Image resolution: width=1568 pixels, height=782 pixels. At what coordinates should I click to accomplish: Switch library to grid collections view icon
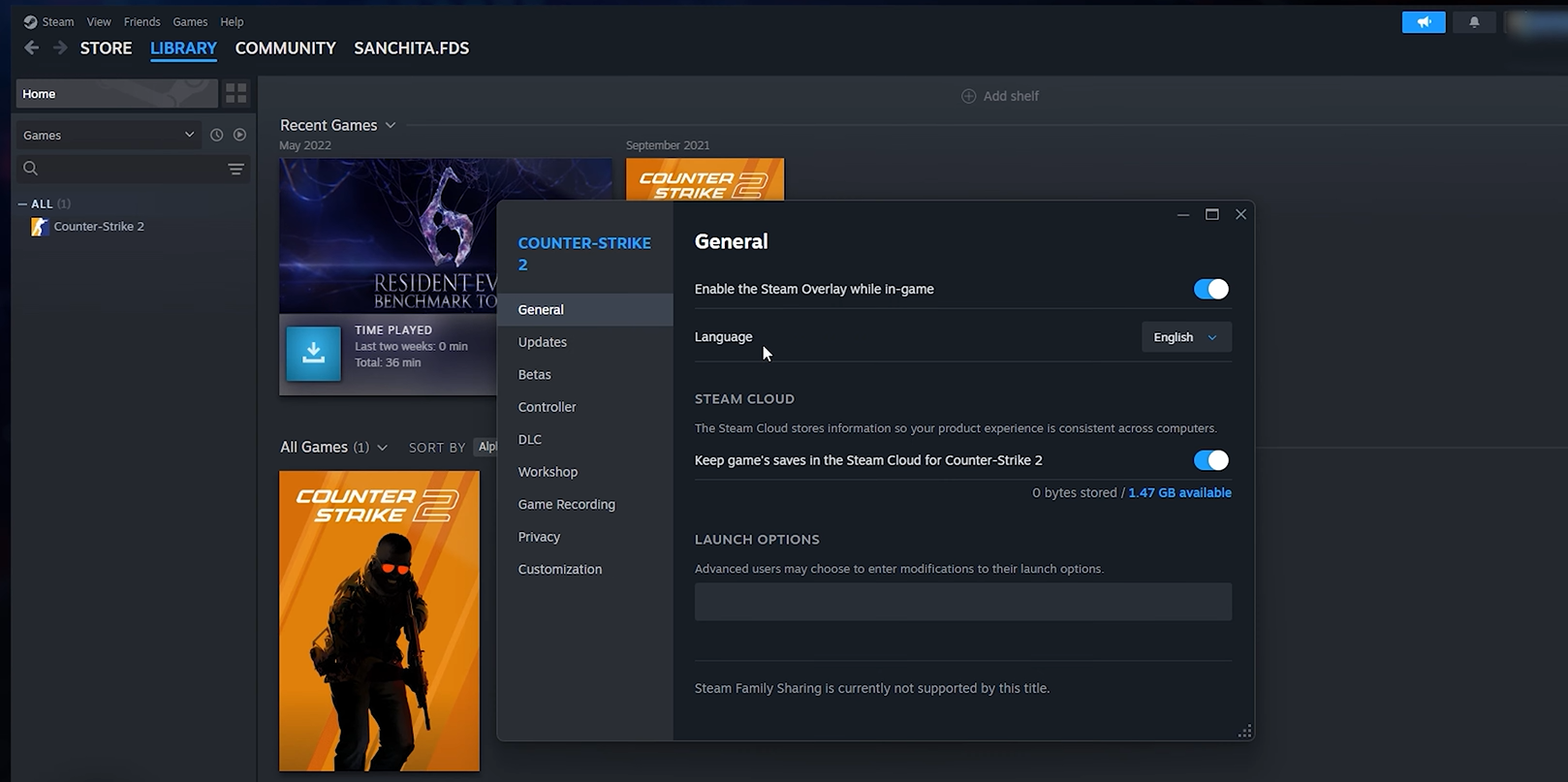click(235, 93)
